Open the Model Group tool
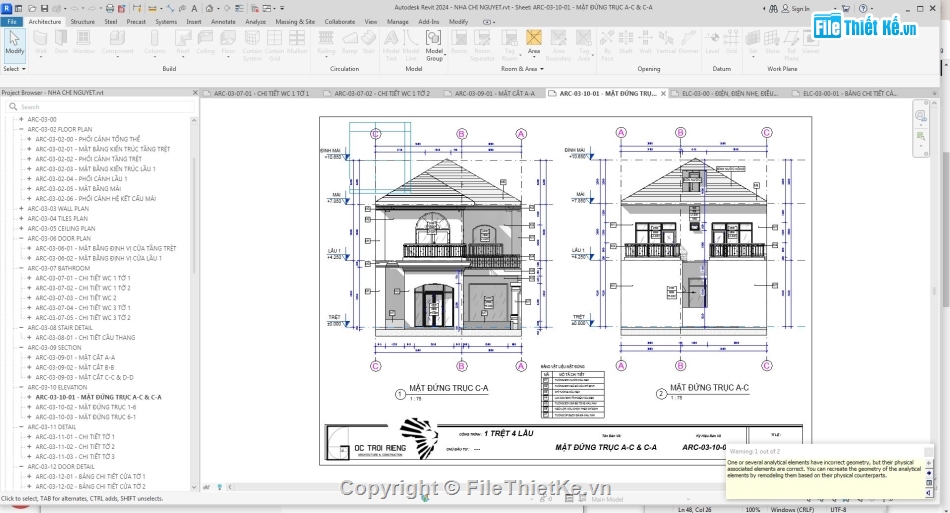Screen dimensions: 950x513 434,45
